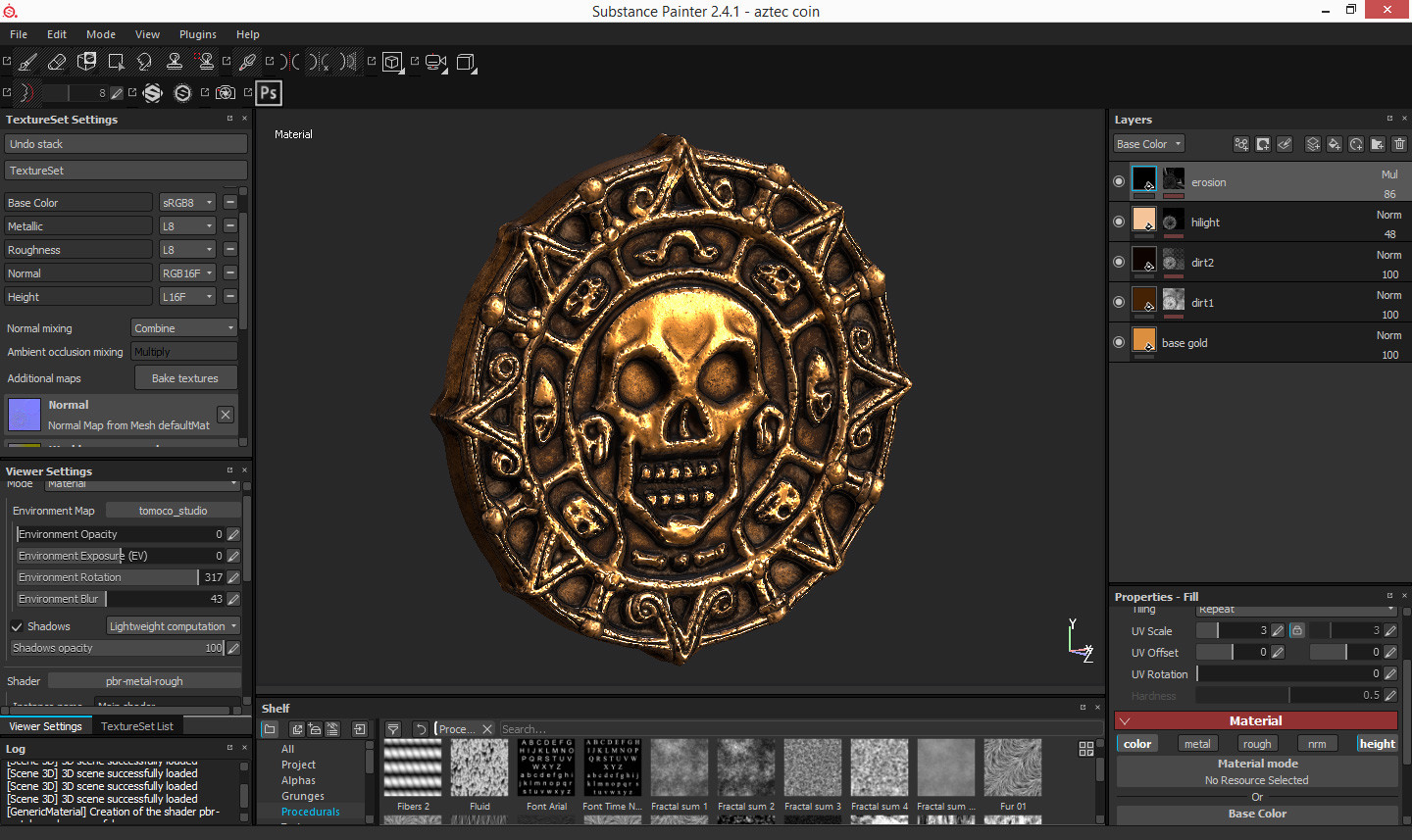Collapse the Material section chevron

1126,720
